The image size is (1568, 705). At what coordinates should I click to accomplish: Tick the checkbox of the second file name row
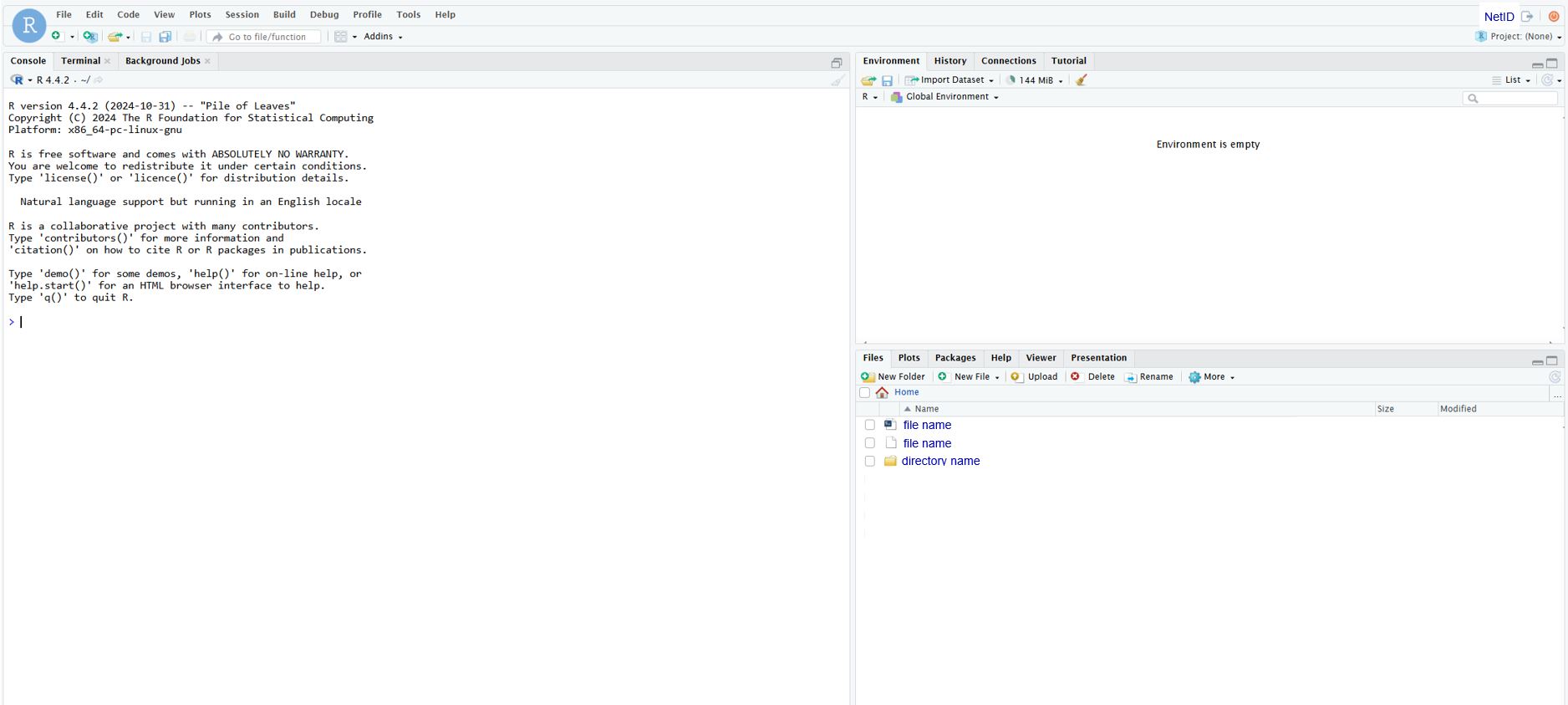[x=869, y=443]
